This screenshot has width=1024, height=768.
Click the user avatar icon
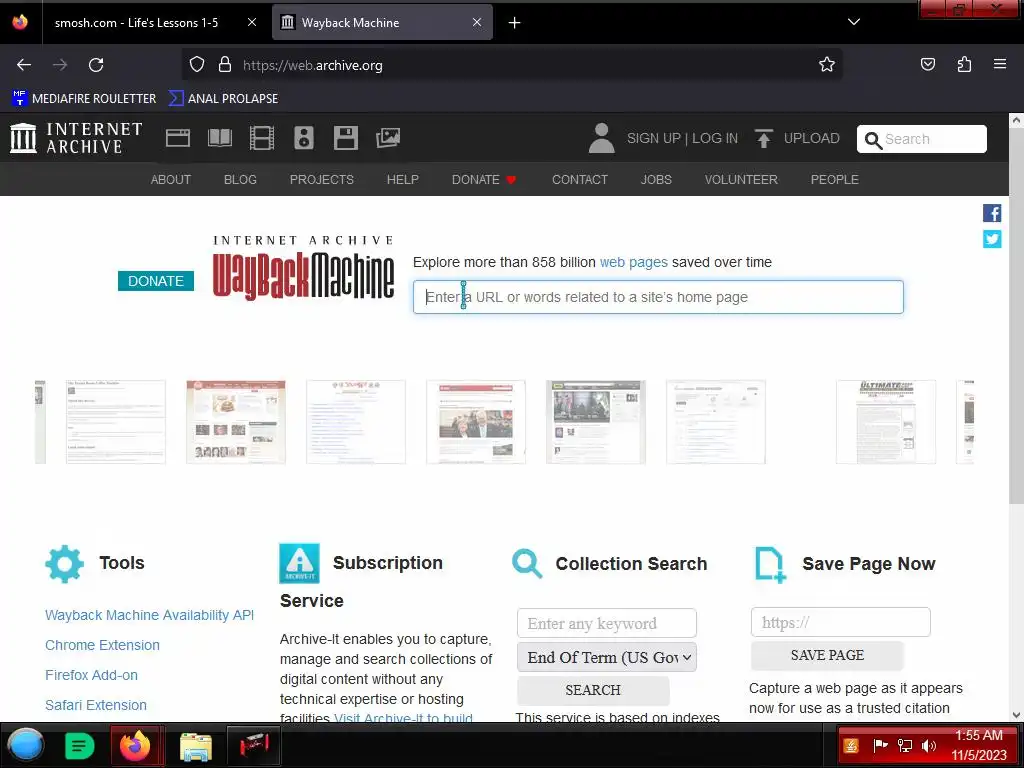pos(601,138)
